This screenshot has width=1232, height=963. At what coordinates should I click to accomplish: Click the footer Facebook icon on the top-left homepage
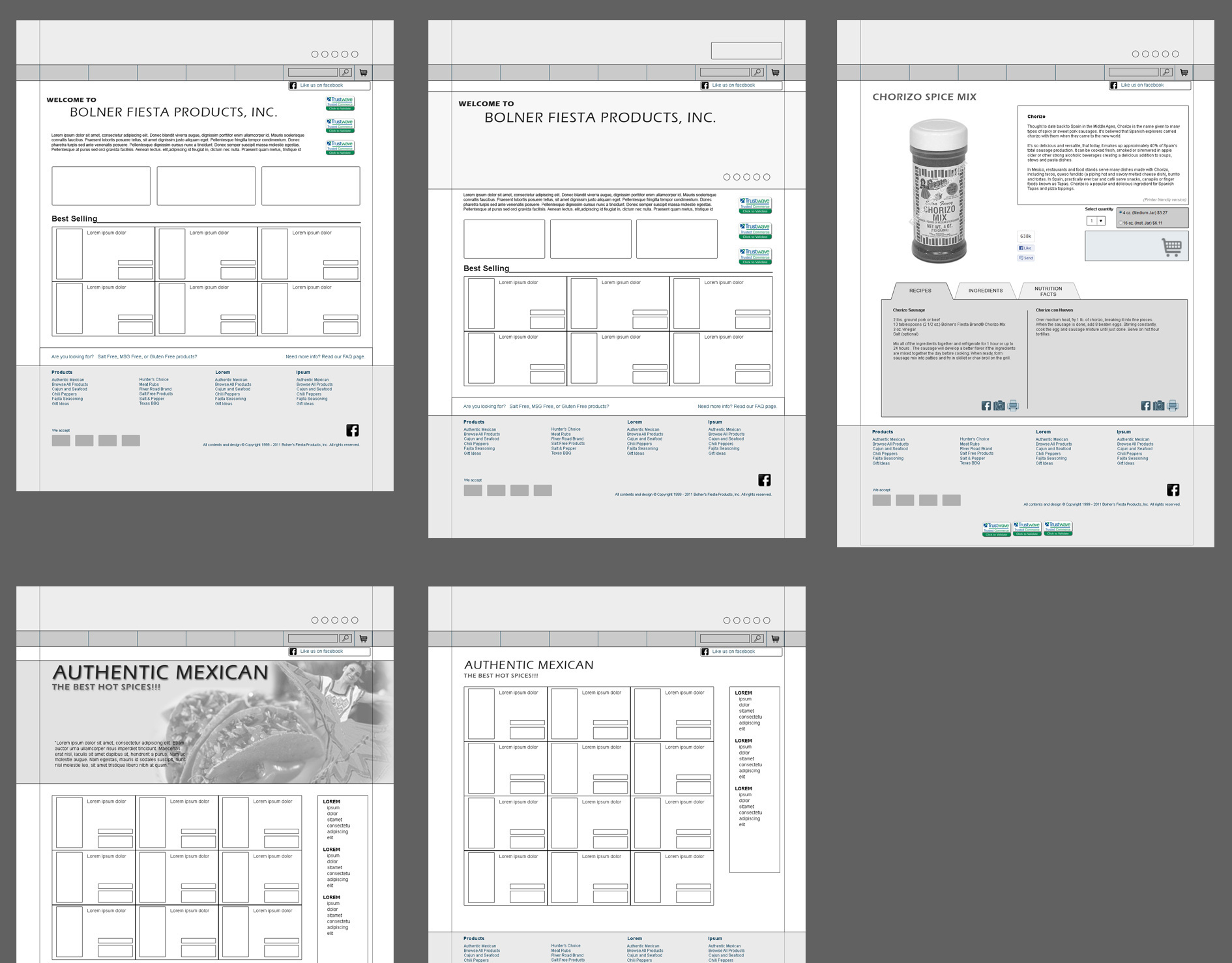pyautogui.click(x=352, y=431)
